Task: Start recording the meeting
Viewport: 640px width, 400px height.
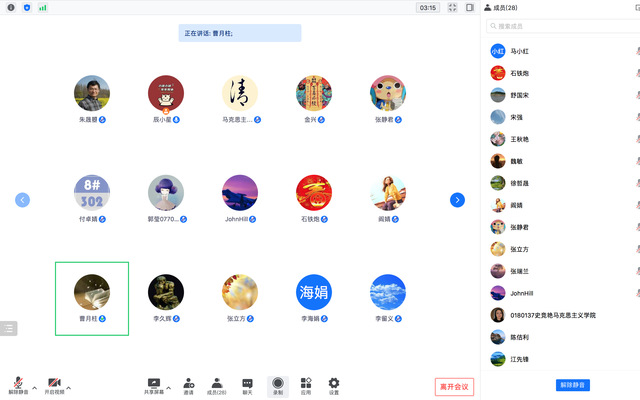Action: tap(278, 385)
